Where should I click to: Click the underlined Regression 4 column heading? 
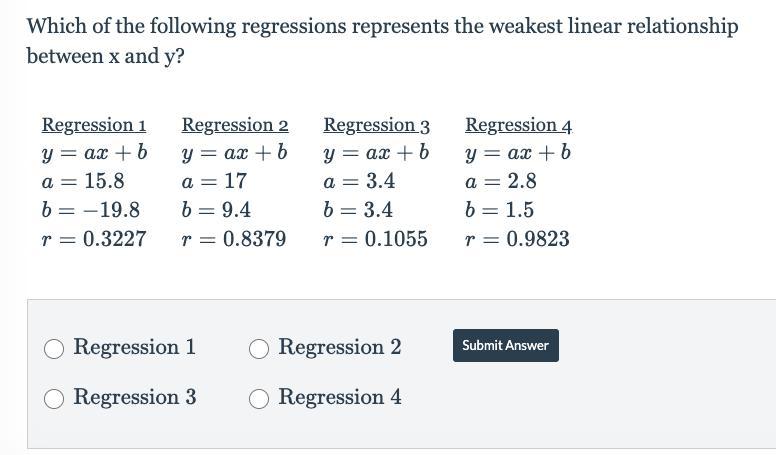(518, 125)
